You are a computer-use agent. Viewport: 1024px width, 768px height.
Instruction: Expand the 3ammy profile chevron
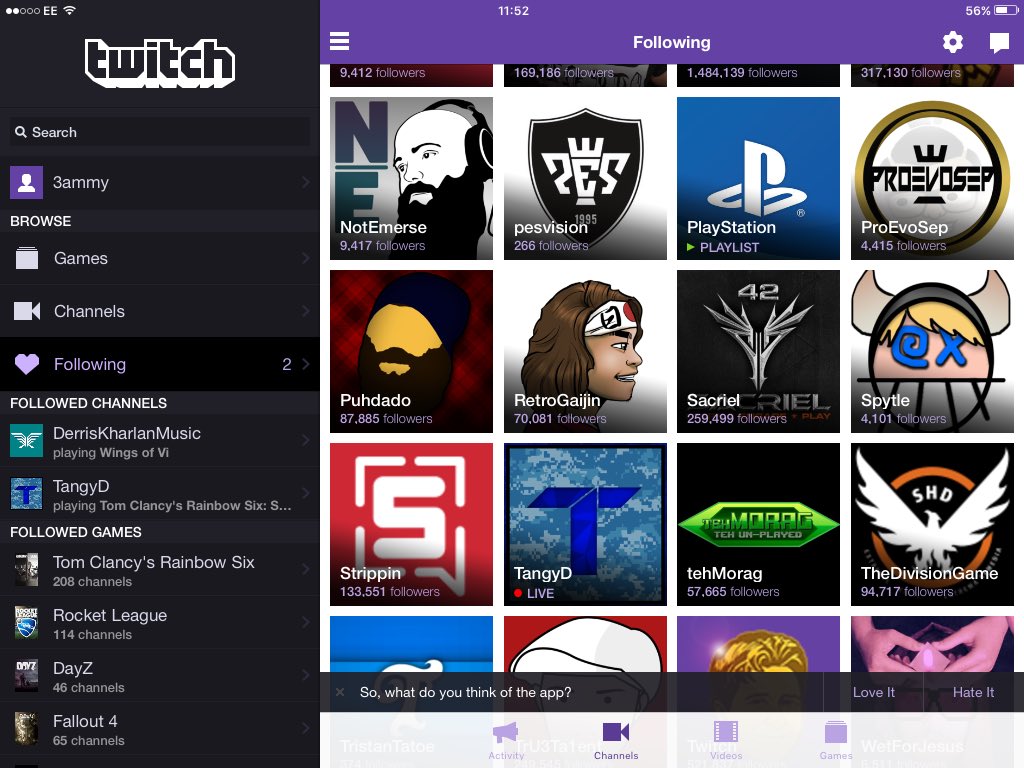pyautogui.click(x=306, y=182)
